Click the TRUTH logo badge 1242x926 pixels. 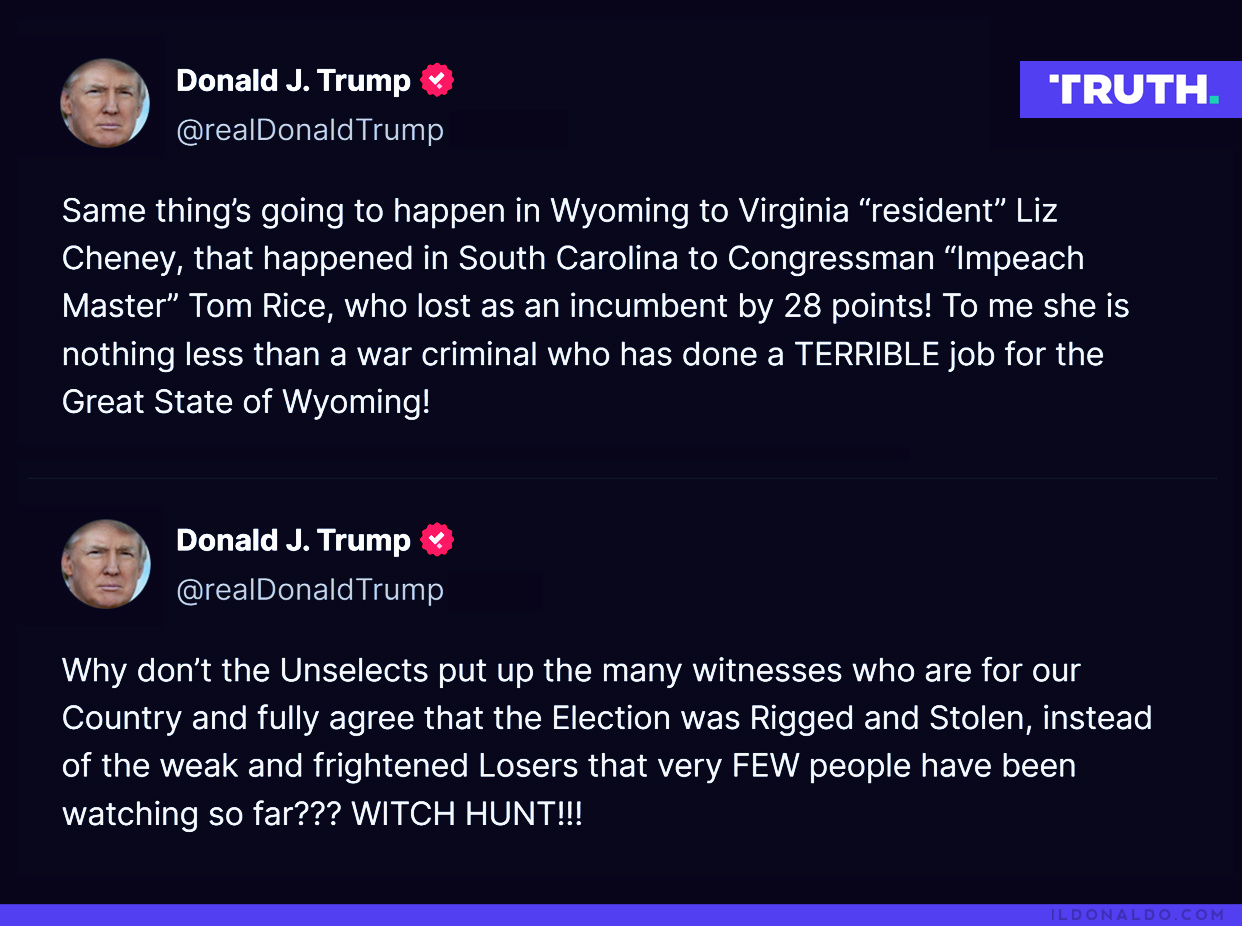[x=1131, y=89]
